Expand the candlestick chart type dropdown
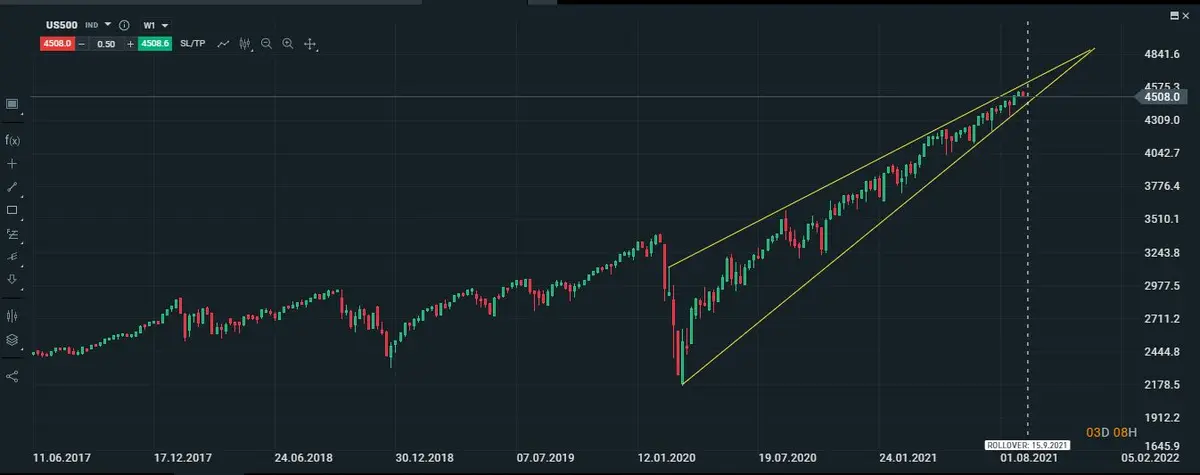Image resolution: width=1200 pixels, height=475 pixels. coord(245,44)
